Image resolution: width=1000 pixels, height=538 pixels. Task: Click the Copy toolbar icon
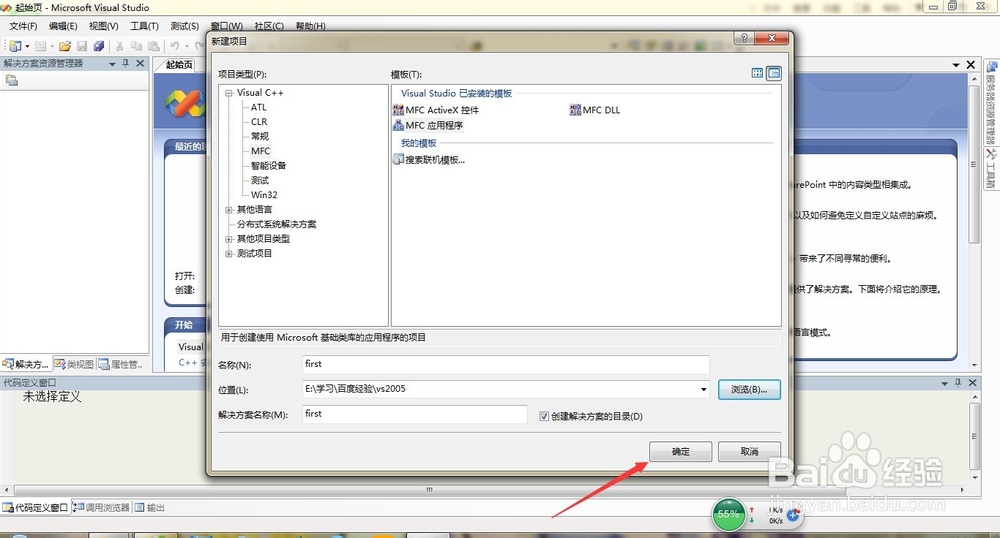coord(136,46)
